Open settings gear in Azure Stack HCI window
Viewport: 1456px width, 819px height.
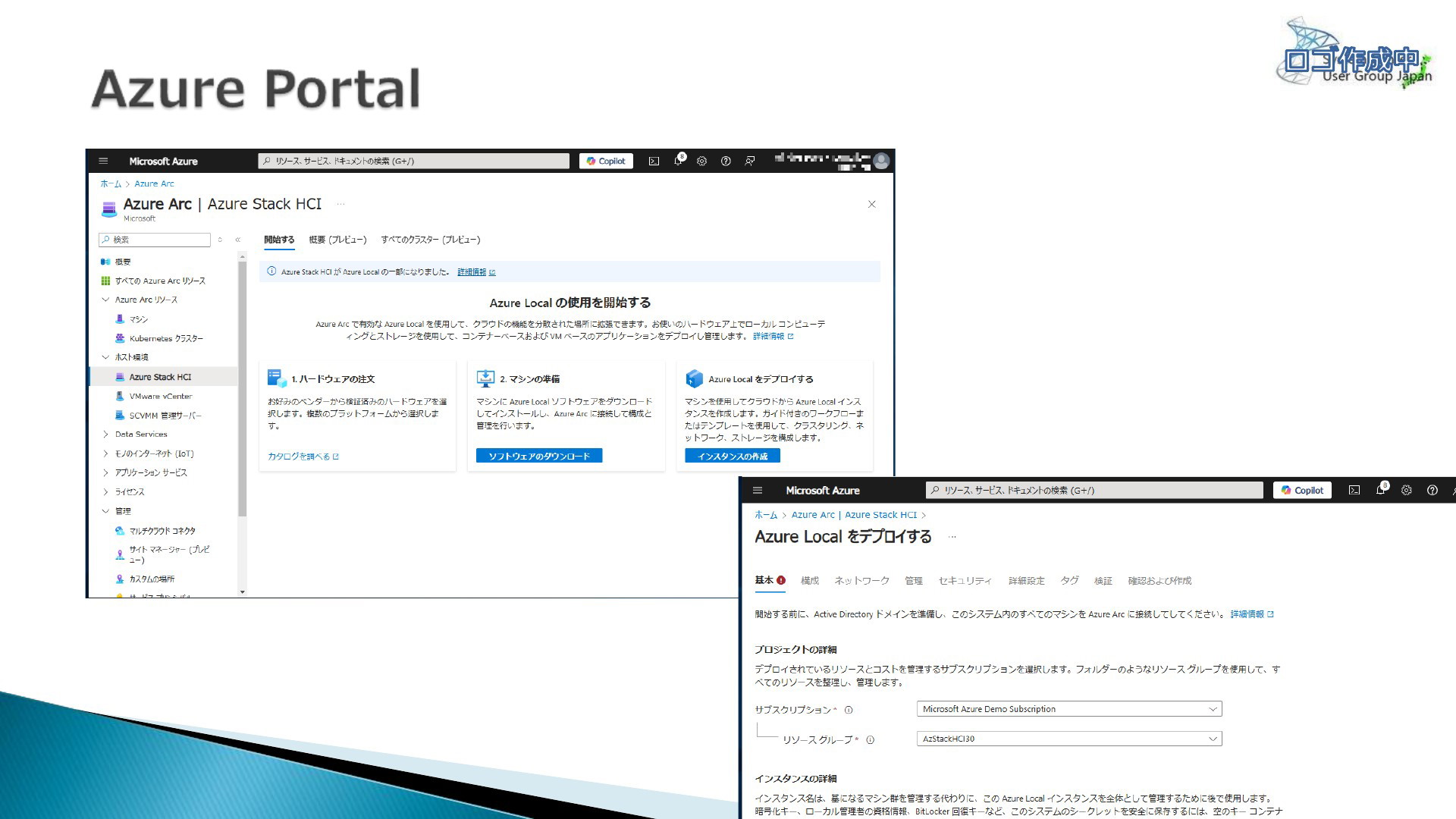[x=701, y=161]
